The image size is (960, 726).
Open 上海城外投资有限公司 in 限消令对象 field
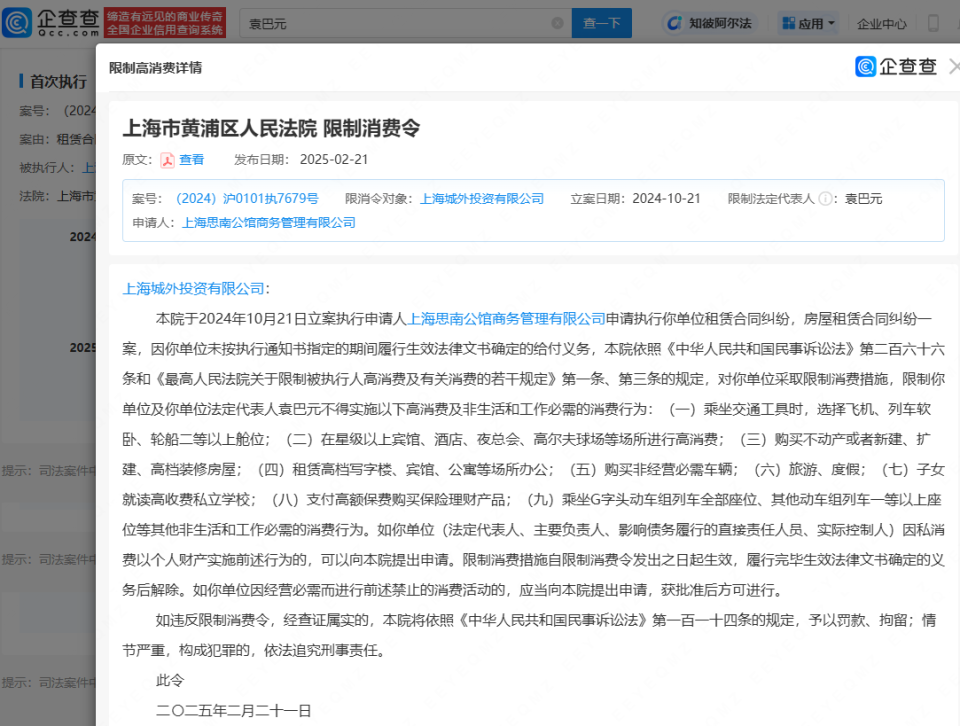[482, 198]
